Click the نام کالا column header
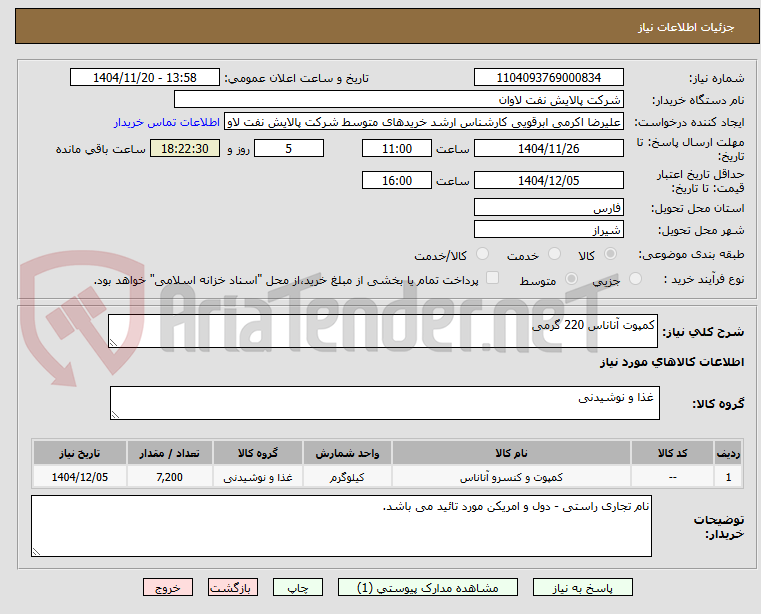This screenshot has width=761, height=614. tap(511, 453)
